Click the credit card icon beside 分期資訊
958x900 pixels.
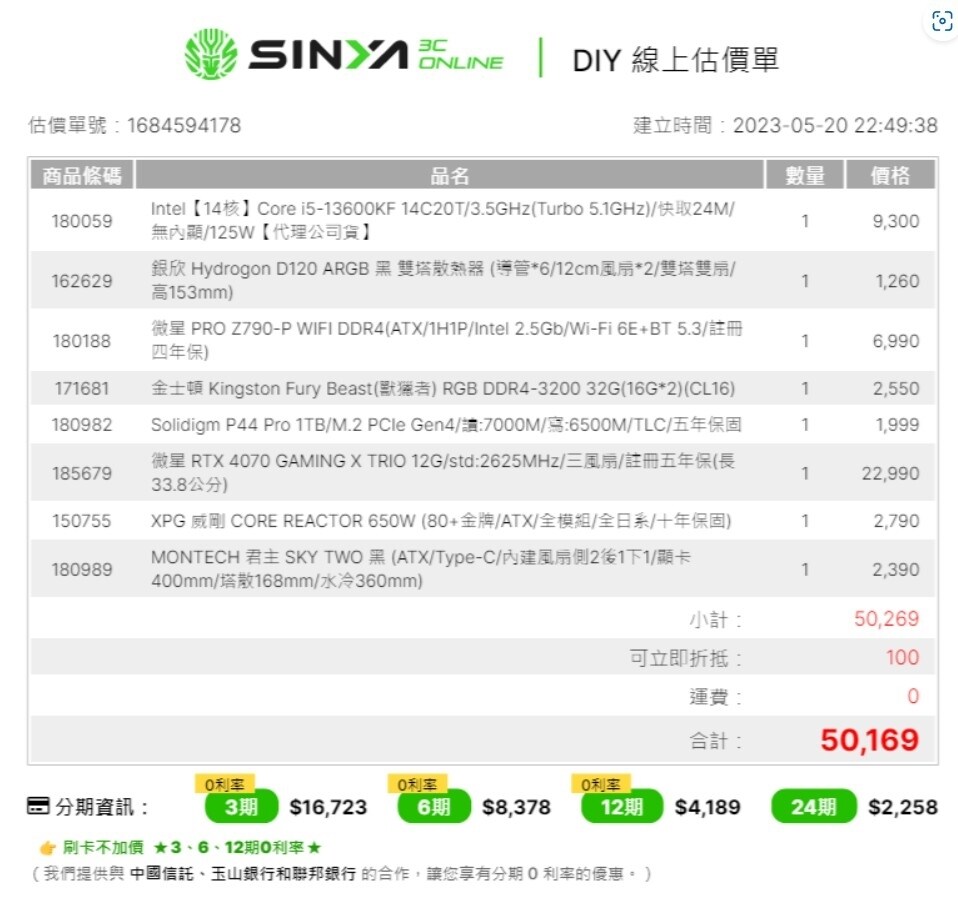(38, 806)
